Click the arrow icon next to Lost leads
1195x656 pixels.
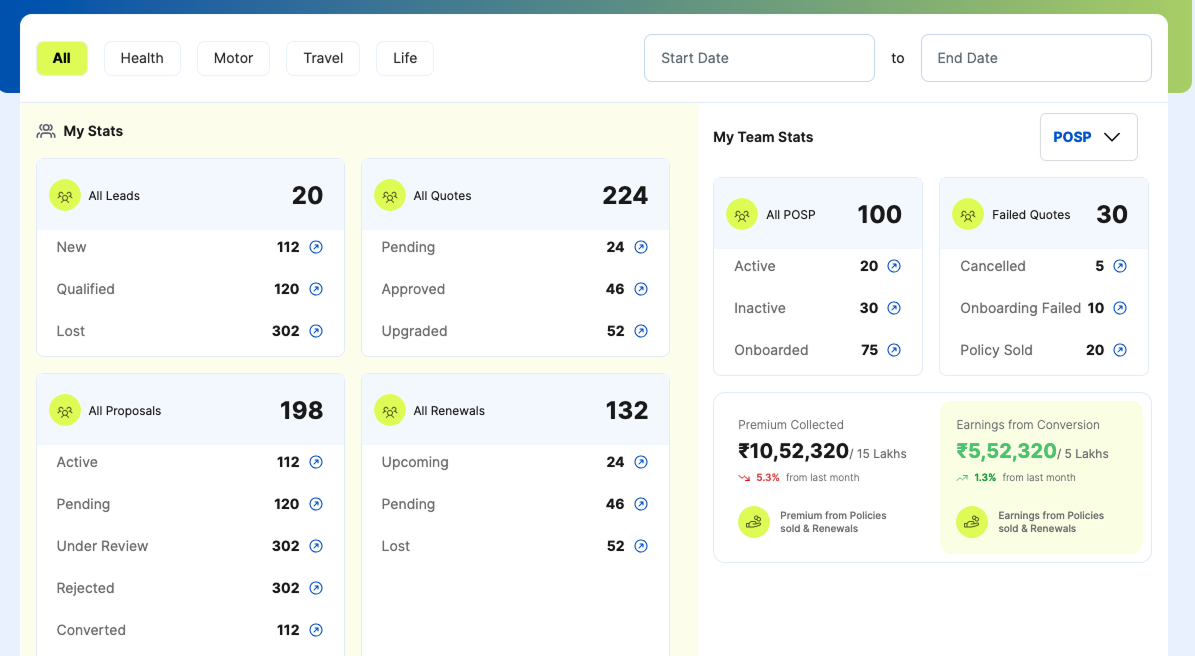[316, 331]
